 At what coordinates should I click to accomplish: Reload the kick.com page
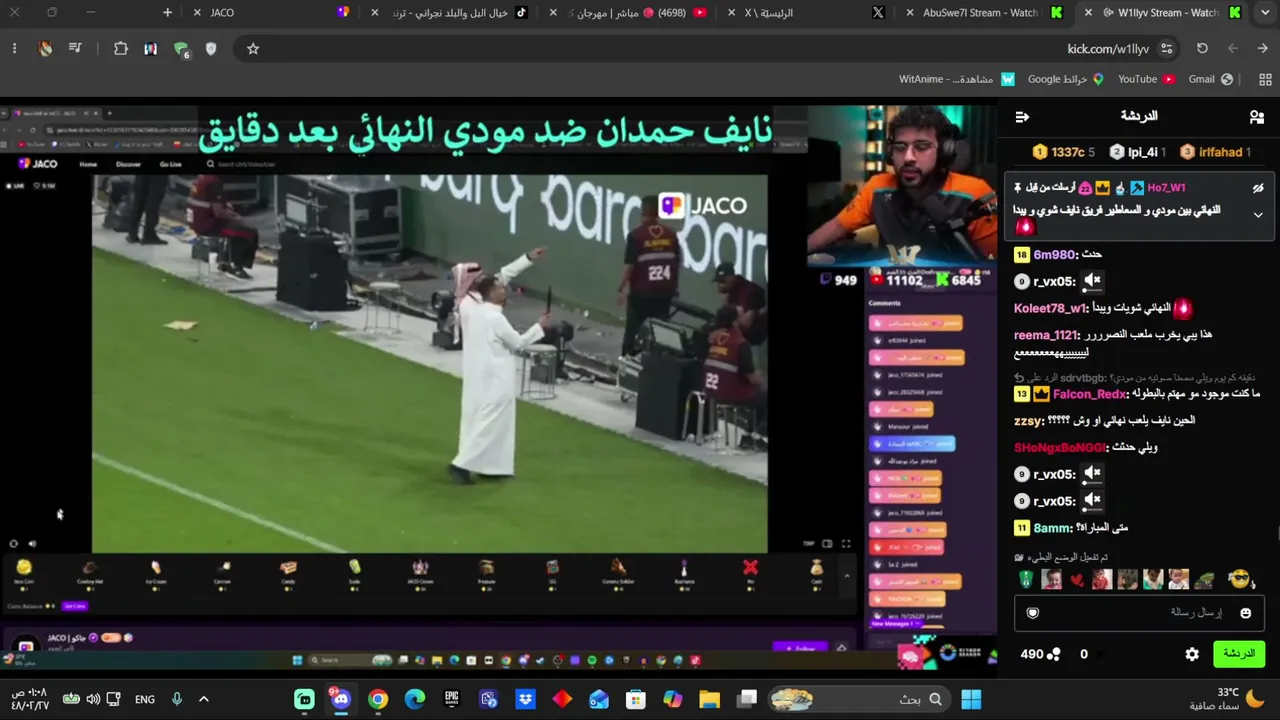point(1202,48)
